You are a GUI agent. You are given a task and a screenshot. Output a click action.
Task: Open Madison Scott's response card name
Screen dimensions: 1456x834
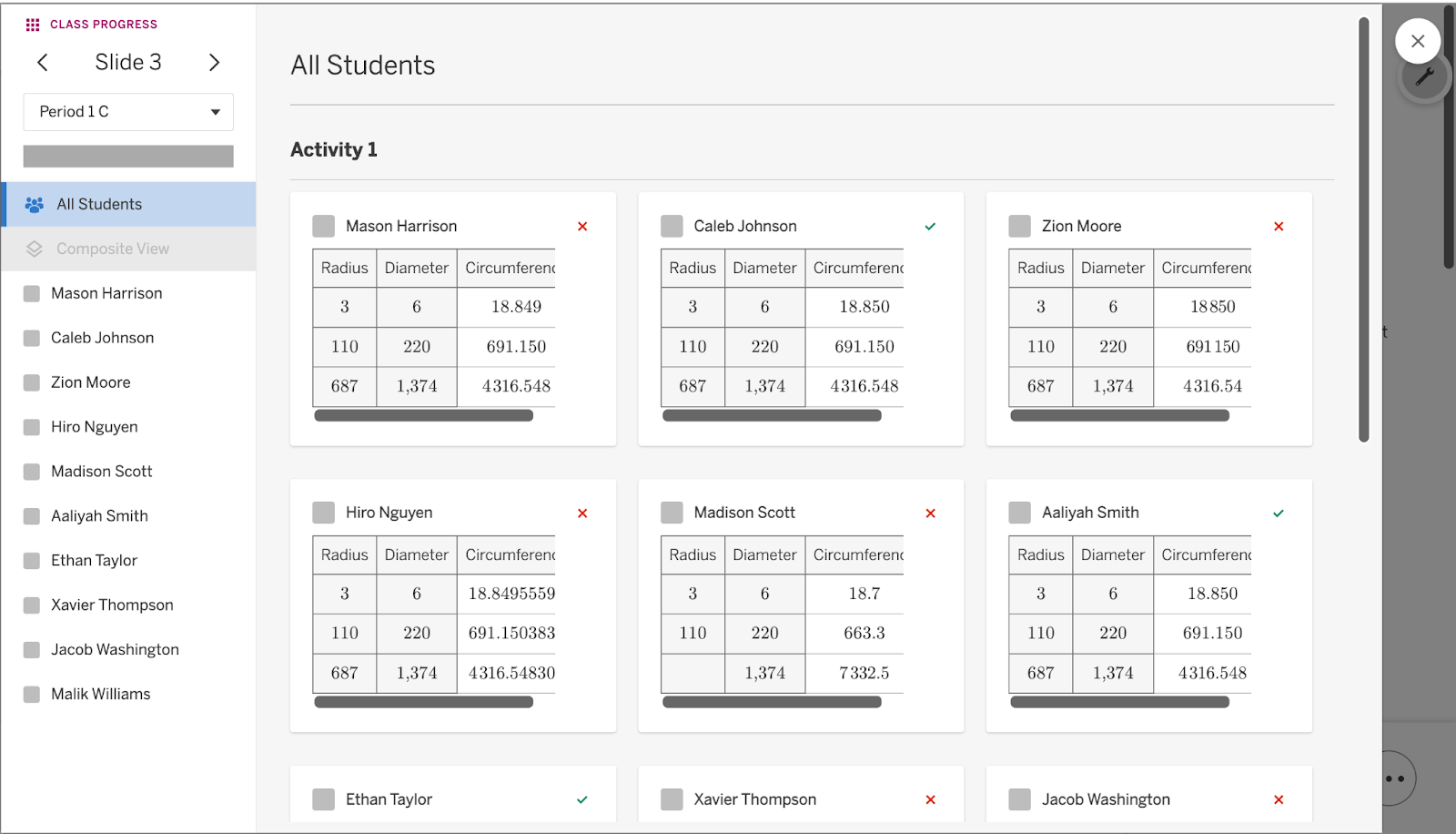tap(744, 513)
